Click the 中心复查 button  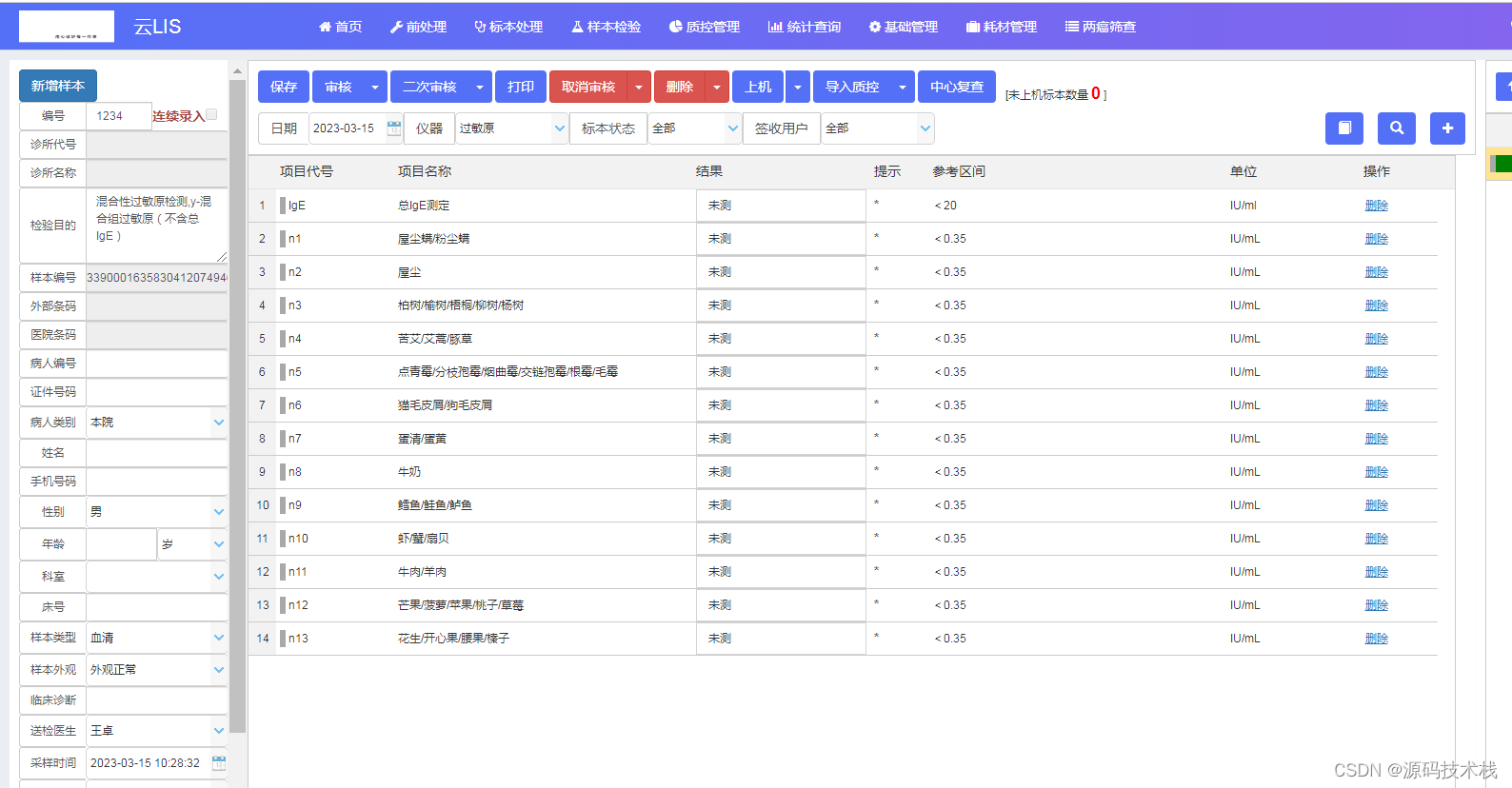click(957, 87)
